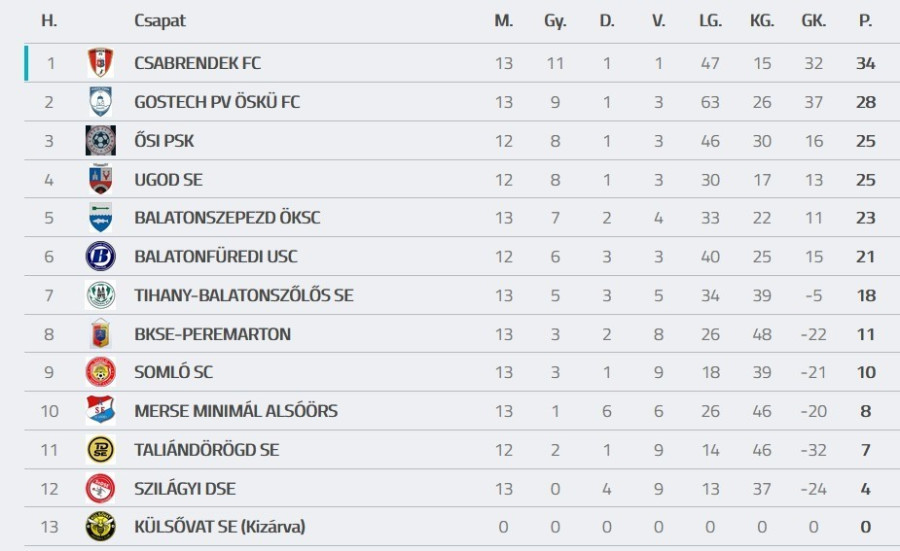Select the CSABRENDEK FC team name
Image resolution: width=900 pixels, height=551 pixels.
coord(197,63)
